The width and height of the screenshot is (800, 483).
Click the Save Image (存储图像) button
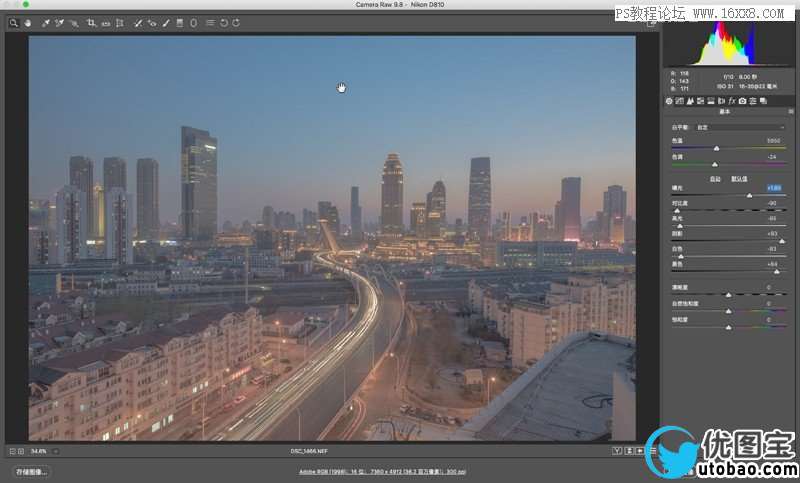pyautogui.click(x=32, y=471)
